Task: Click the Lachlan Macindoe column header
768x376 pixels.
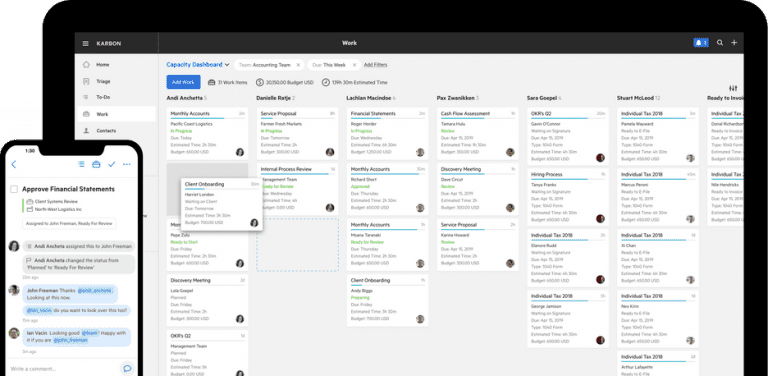Action: (x=371, y=98)
